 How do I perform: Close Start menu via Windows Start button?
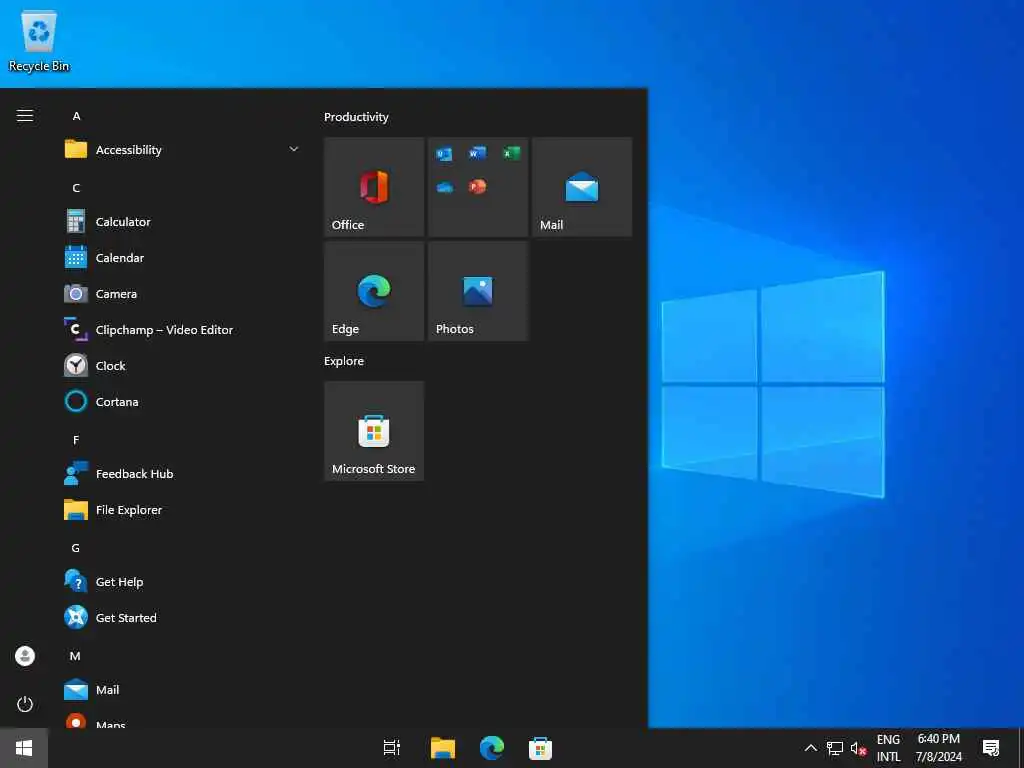[x=24, y=748]
